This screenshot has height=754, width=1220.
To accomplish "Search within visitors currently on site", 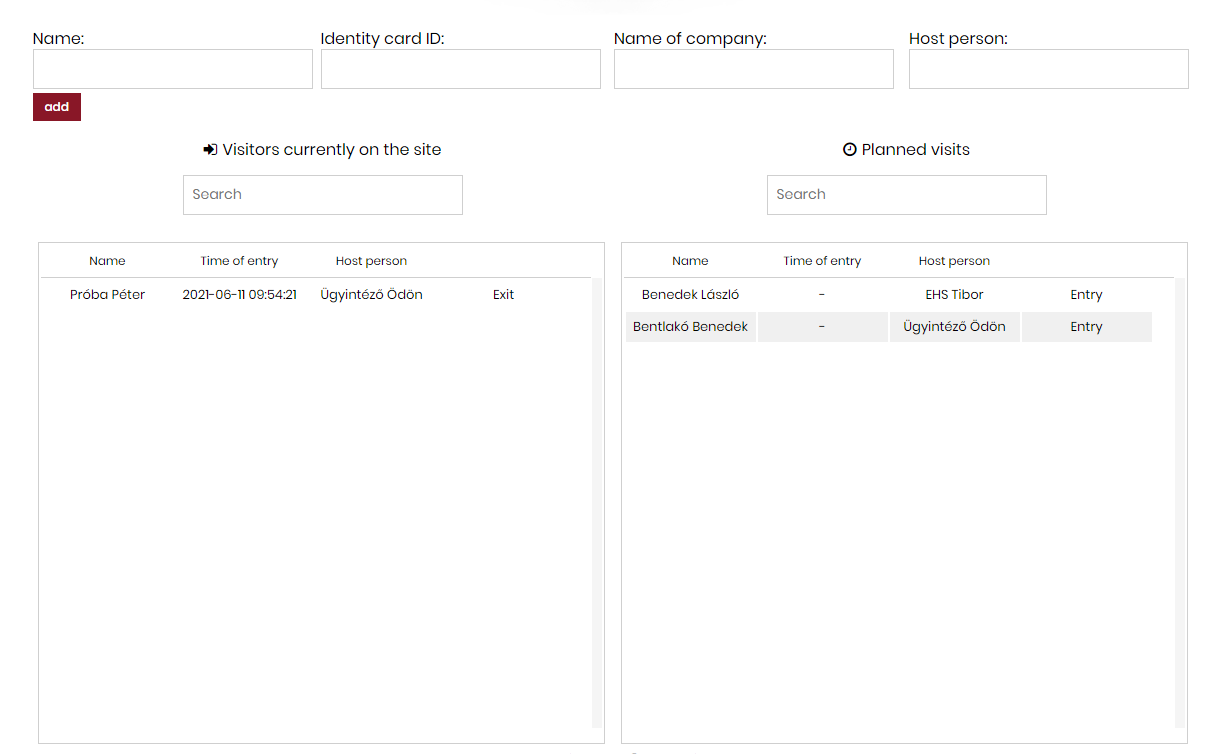I will (x=323, y=195).
